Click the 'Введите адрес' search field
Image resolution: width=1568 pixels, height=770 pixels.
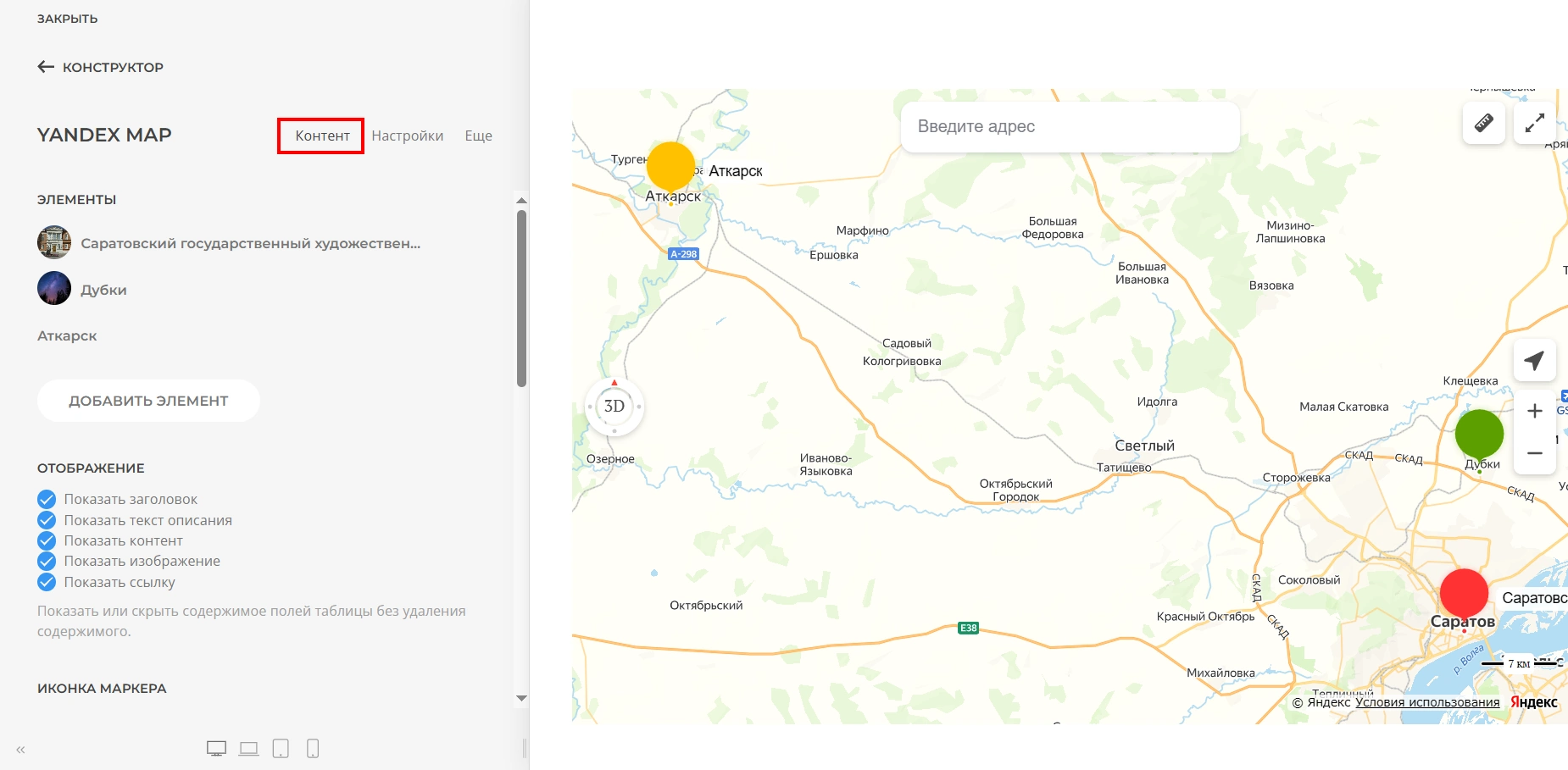1070,126
